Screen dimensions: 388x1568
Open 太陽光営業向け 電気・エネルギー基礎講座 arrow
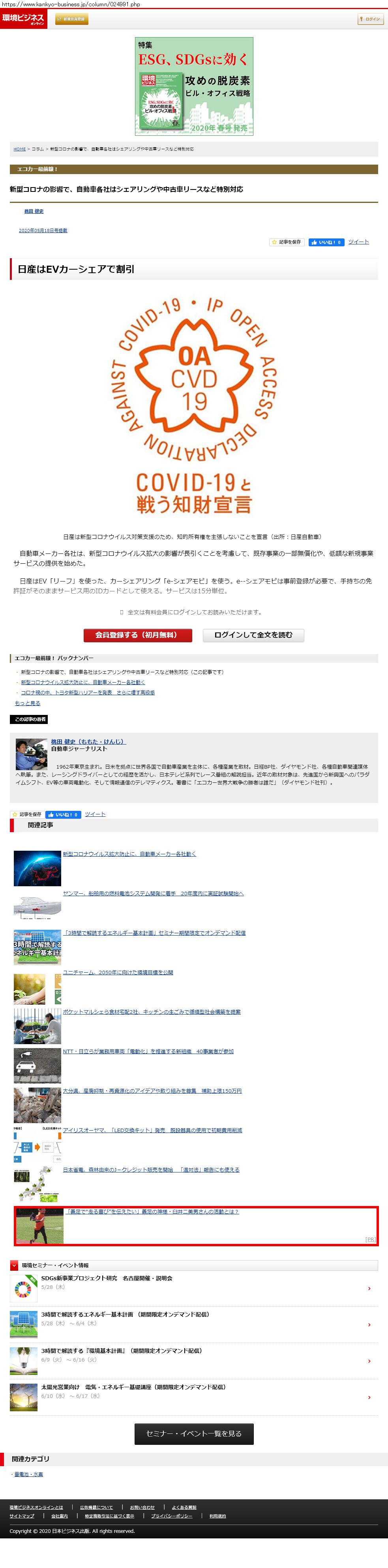(x=369, y=1397)
